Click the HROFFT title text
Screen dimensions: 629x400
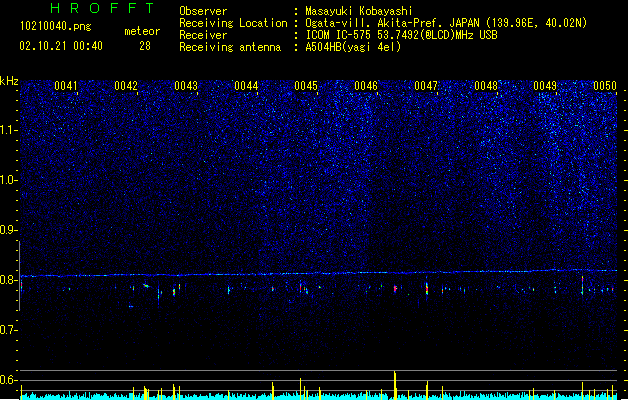[102, 8]
